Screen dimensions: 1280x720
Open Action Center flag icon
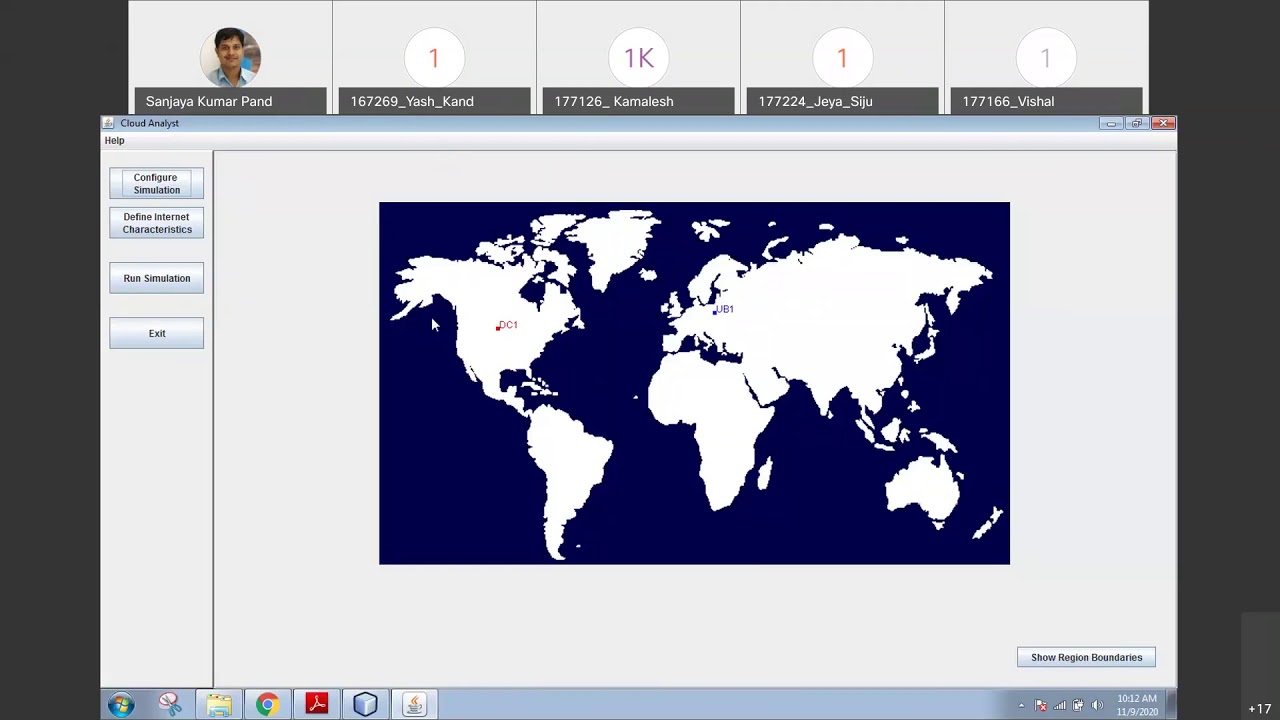1040,706
